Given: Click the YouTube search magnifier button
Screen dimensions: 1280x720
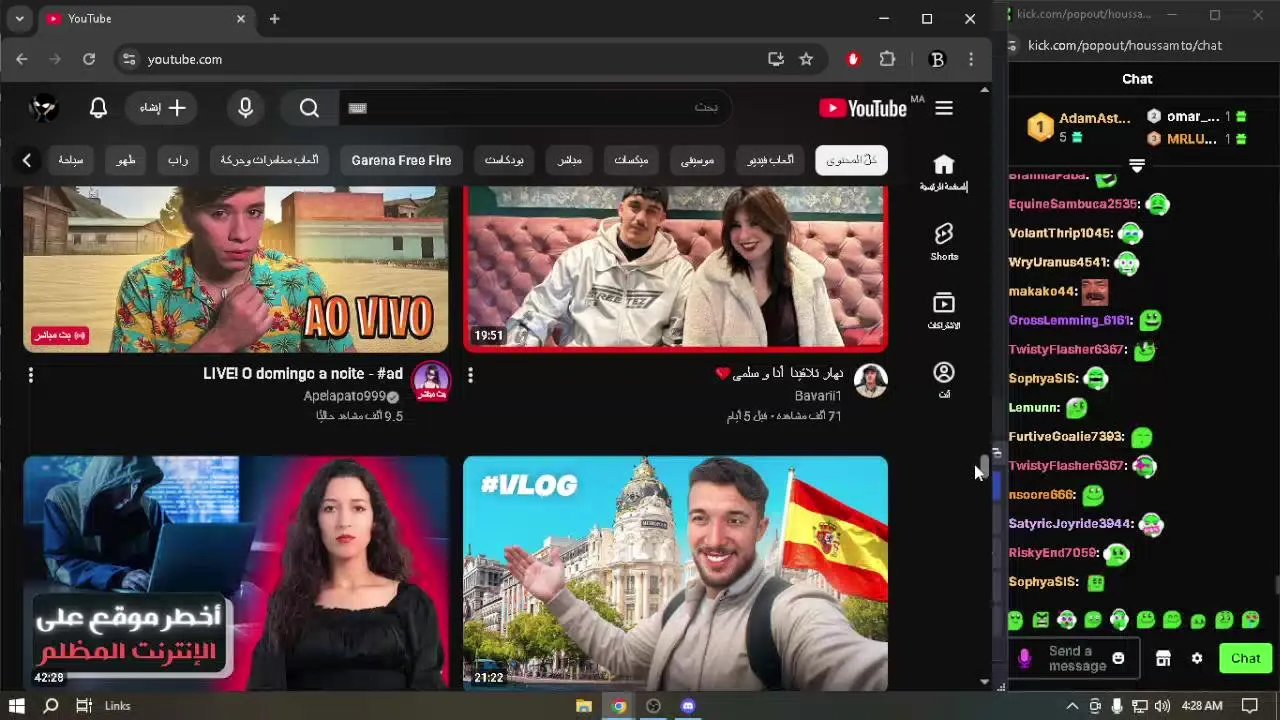Looking at the screenshot, I should (x=309, y=108).
